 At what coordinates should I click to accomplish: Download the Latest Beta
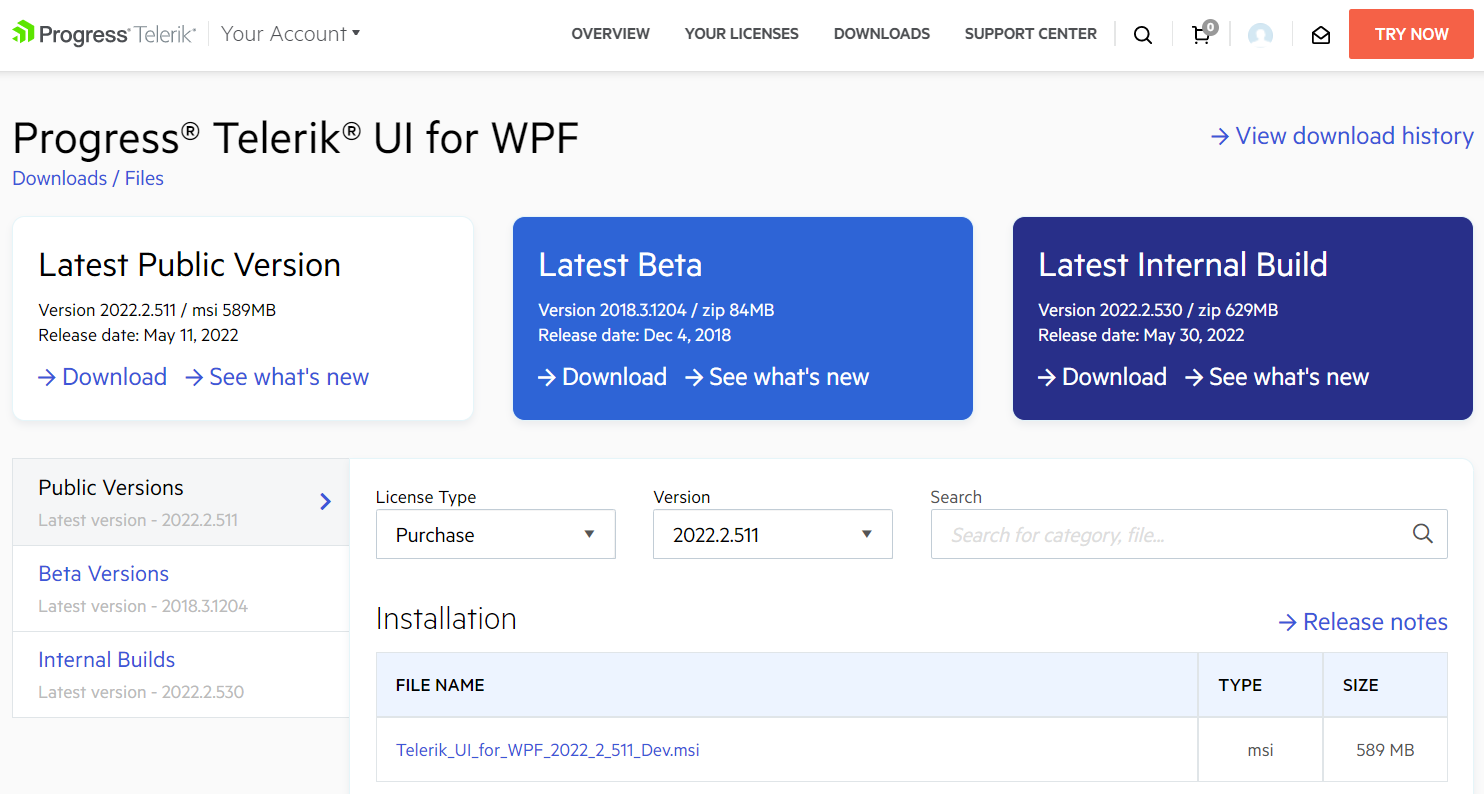pos(602,377)
